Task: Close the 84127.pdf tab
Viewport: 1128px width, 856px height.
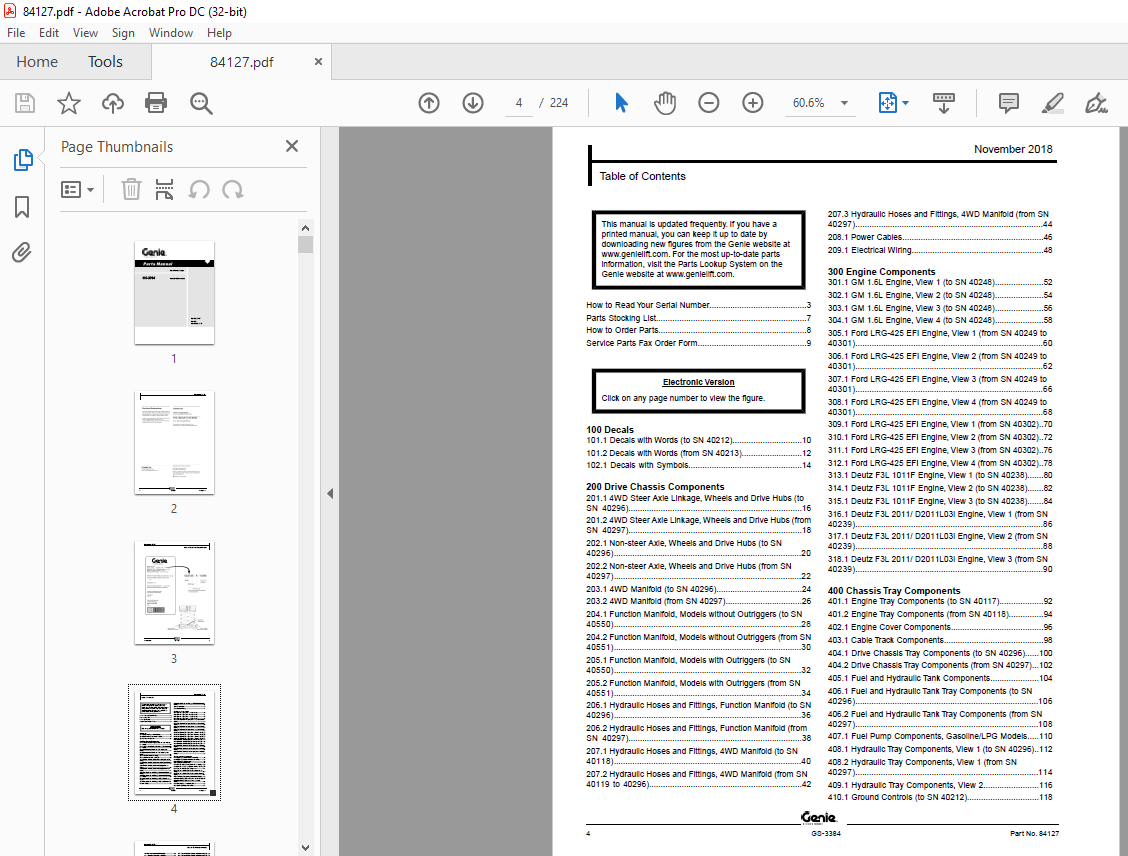Action: click(x=318, y=62)
